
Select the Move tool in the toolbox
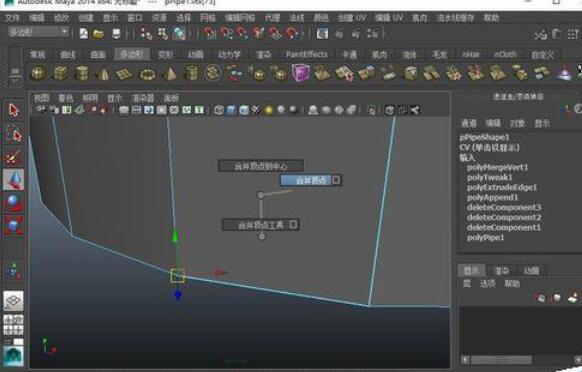tap(14, 180)
